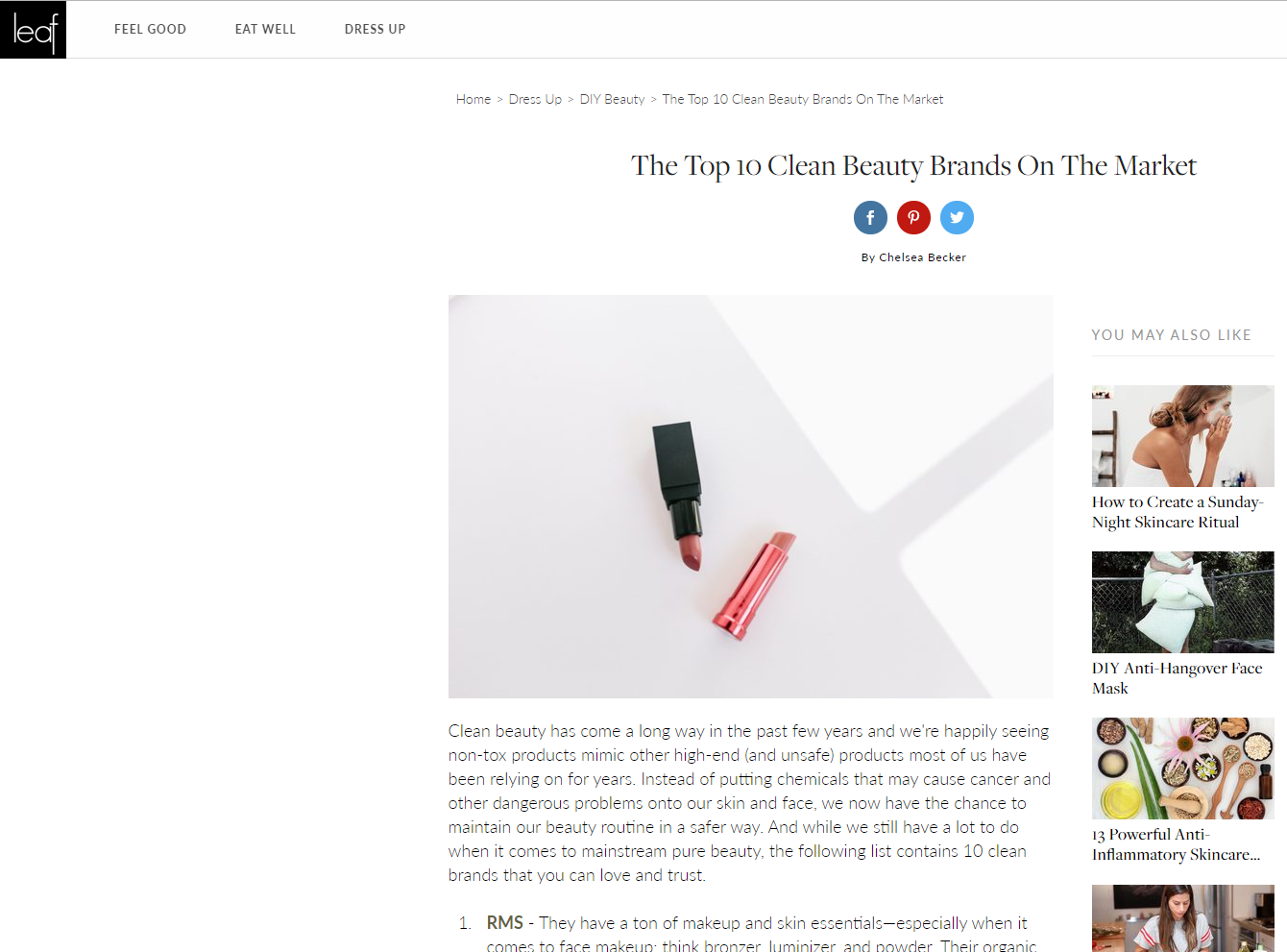This screenshot has height=952, width=1287.
Task: Share article via Pinterest icon
Action: [x=913, y=218]
